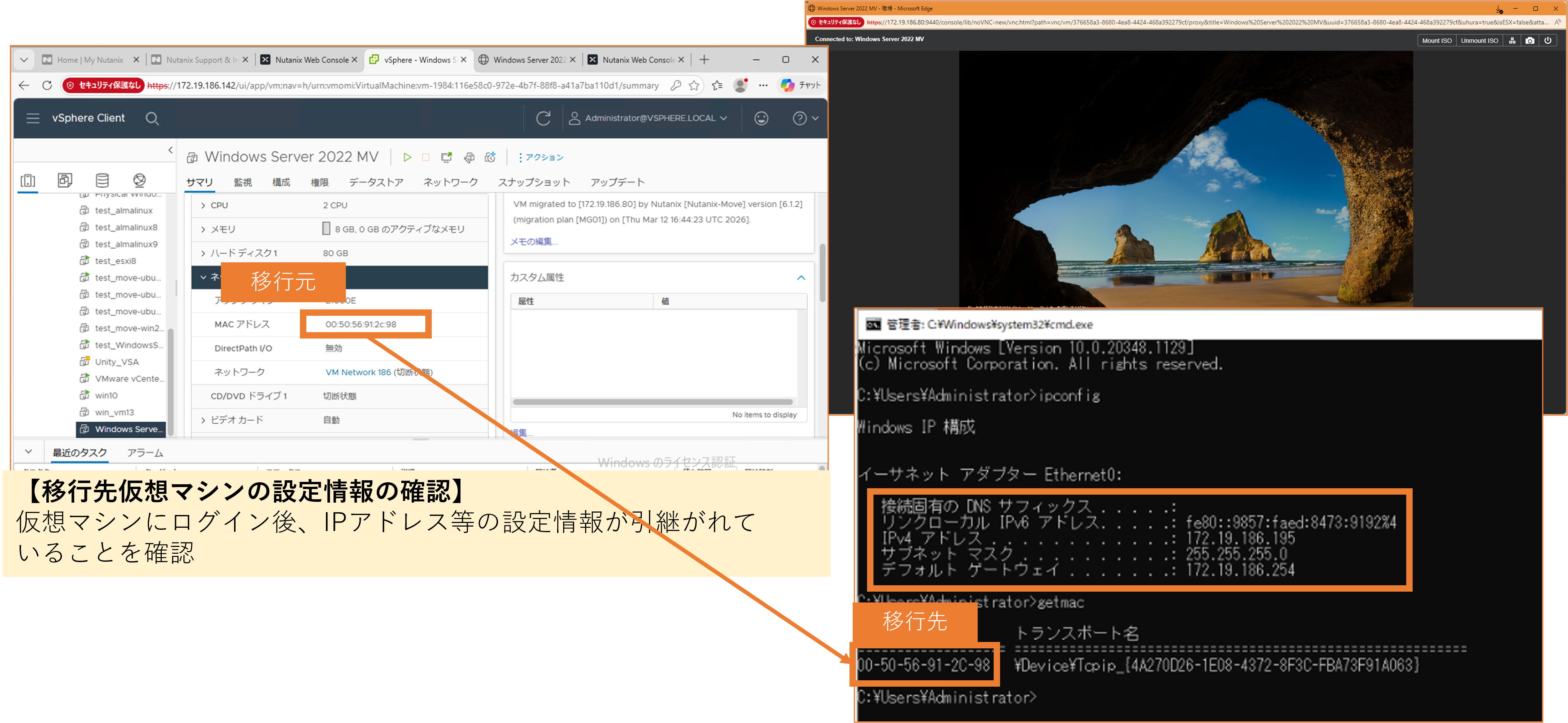Click the password key icon in address bar

(676, 85)
